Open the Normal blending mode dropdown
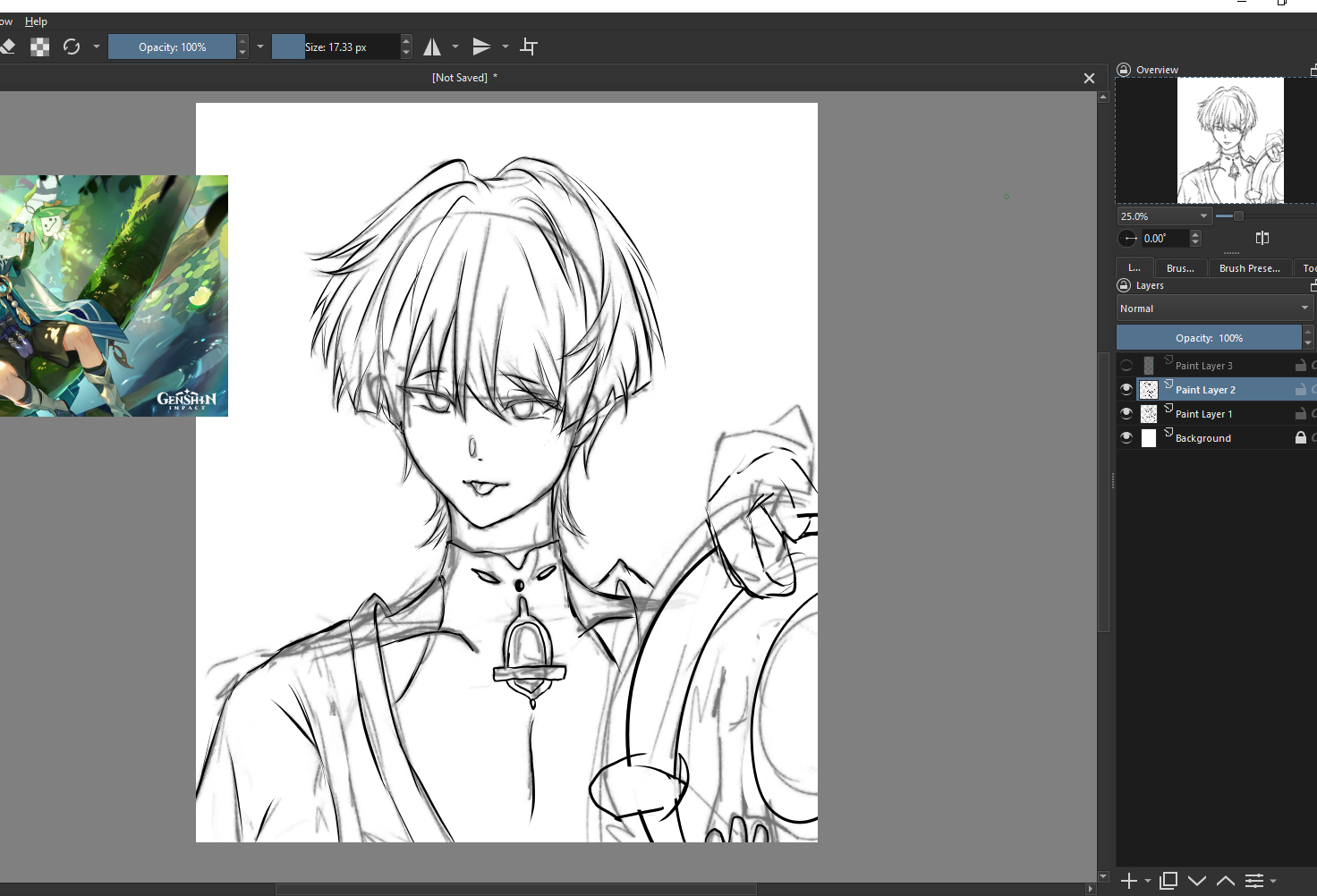Screen dimensions: 1317x896 1214,309
